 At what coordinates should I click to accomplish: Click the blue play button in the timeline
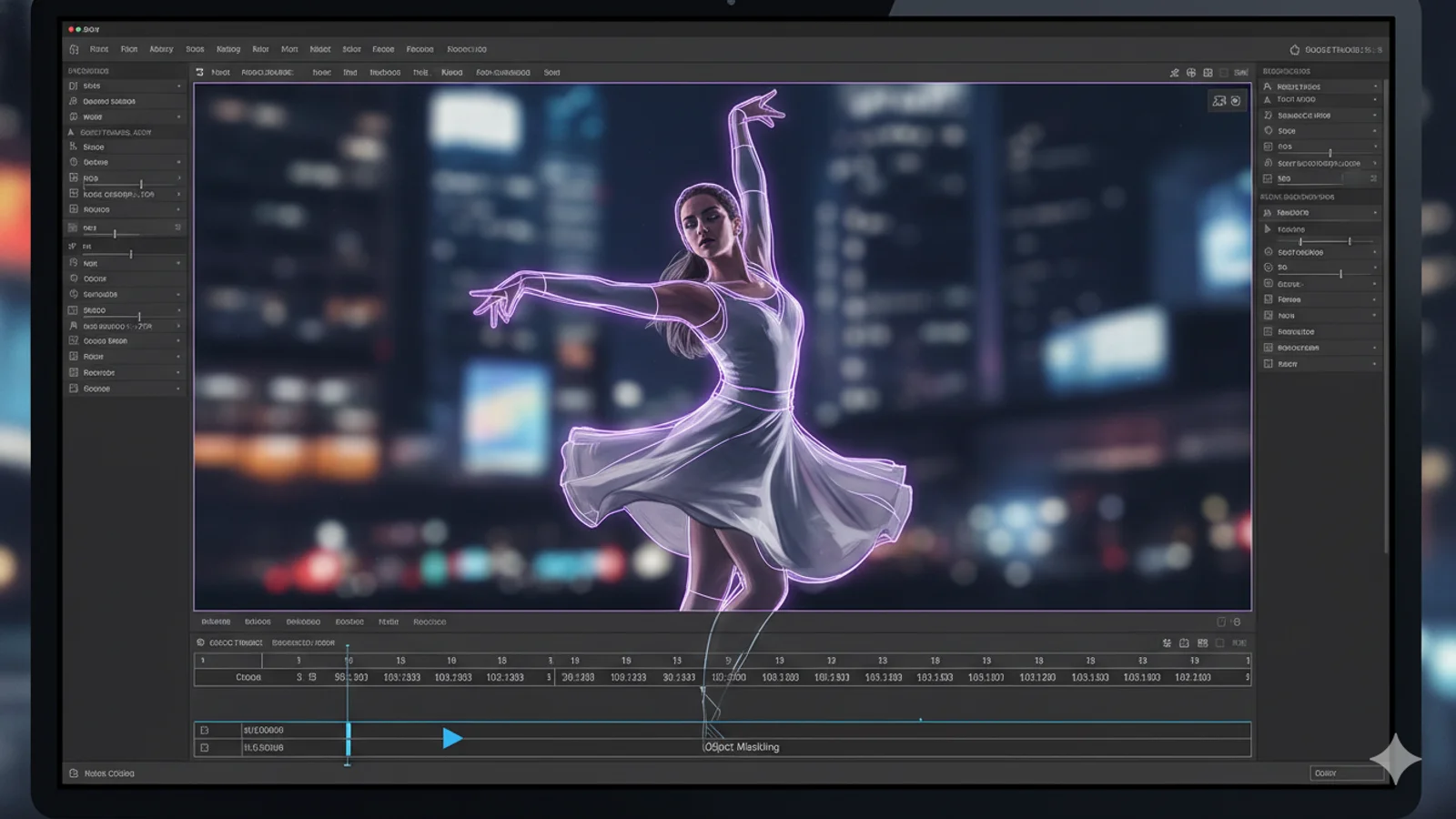coord(452,738)
